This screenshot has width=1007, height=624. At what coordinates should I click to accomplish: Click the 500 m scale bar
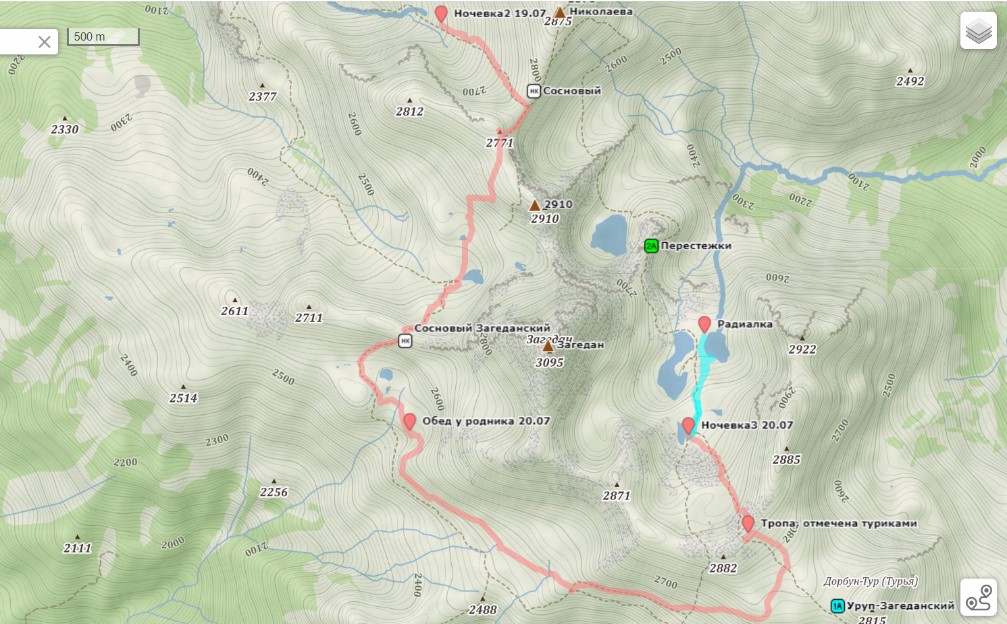pyautogui.click(x=103, y=37)
